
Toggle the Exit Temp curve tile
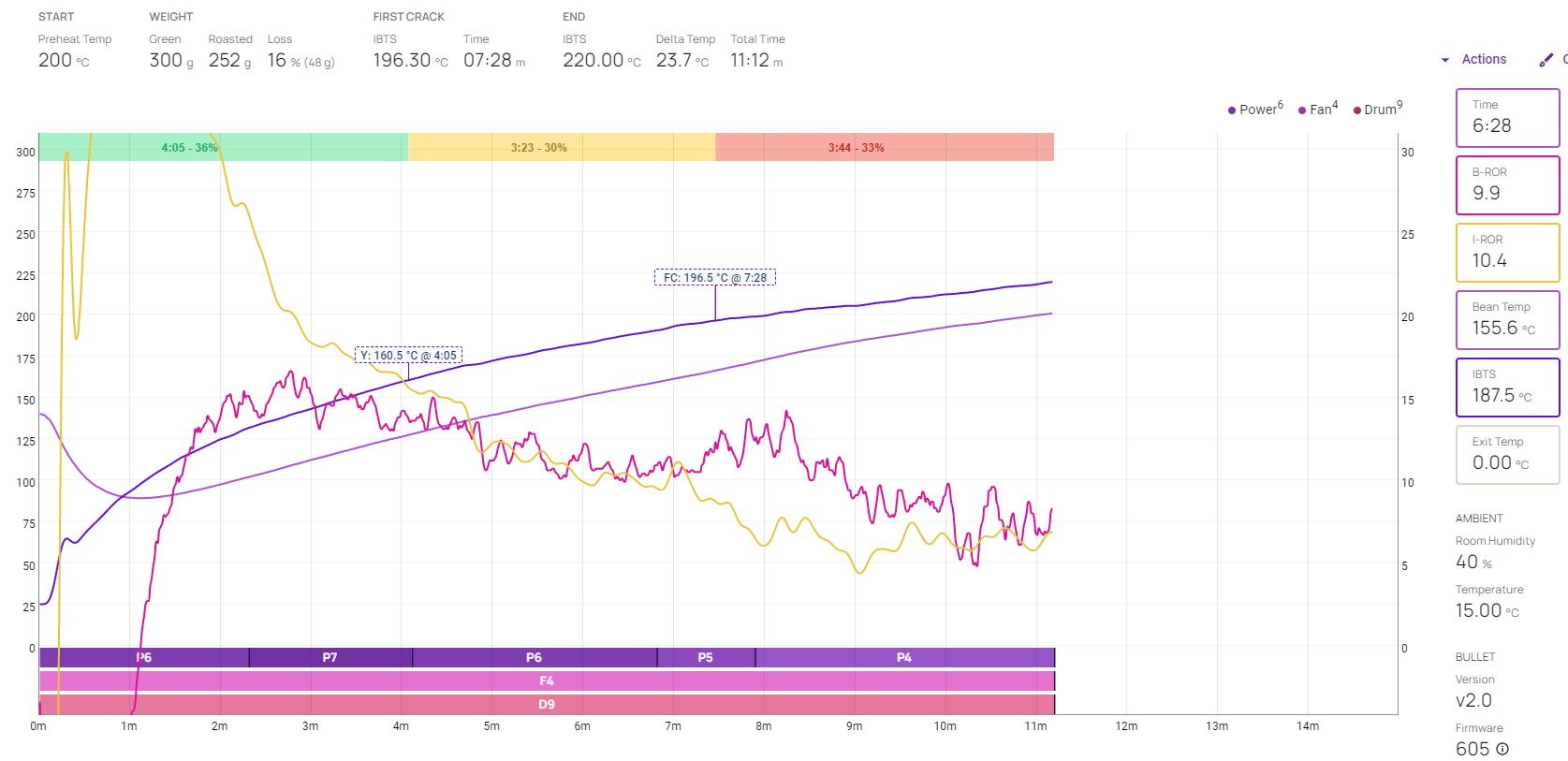(x=1507, y=455)
